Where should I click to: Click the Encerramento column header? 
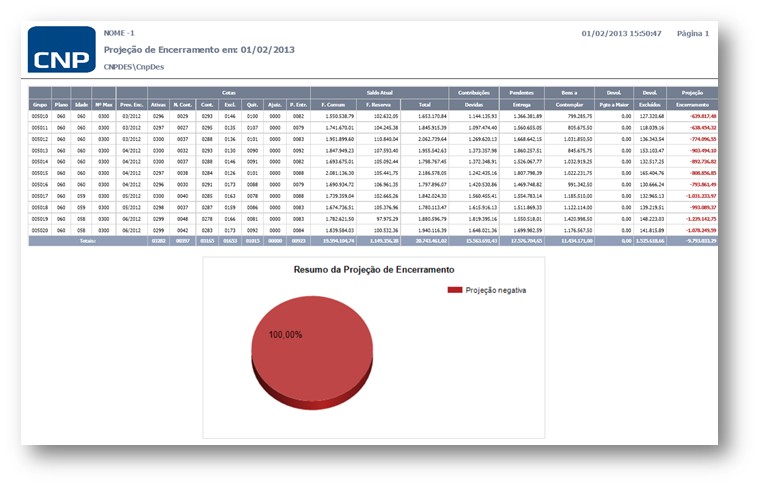pyautogui.click(x=692, y=105)
